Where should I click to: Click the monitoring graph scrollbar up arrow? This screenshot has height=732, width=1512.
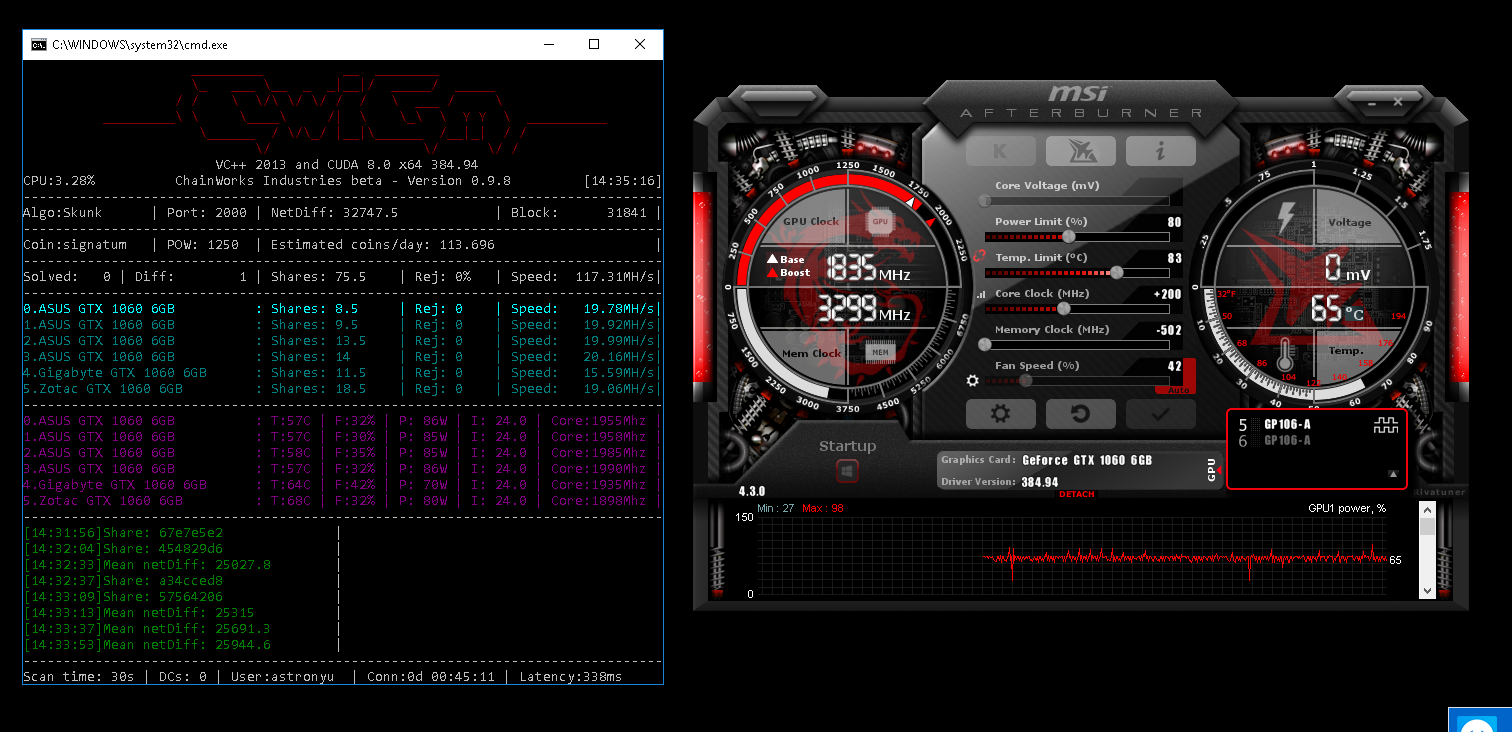click(1427, 509)
